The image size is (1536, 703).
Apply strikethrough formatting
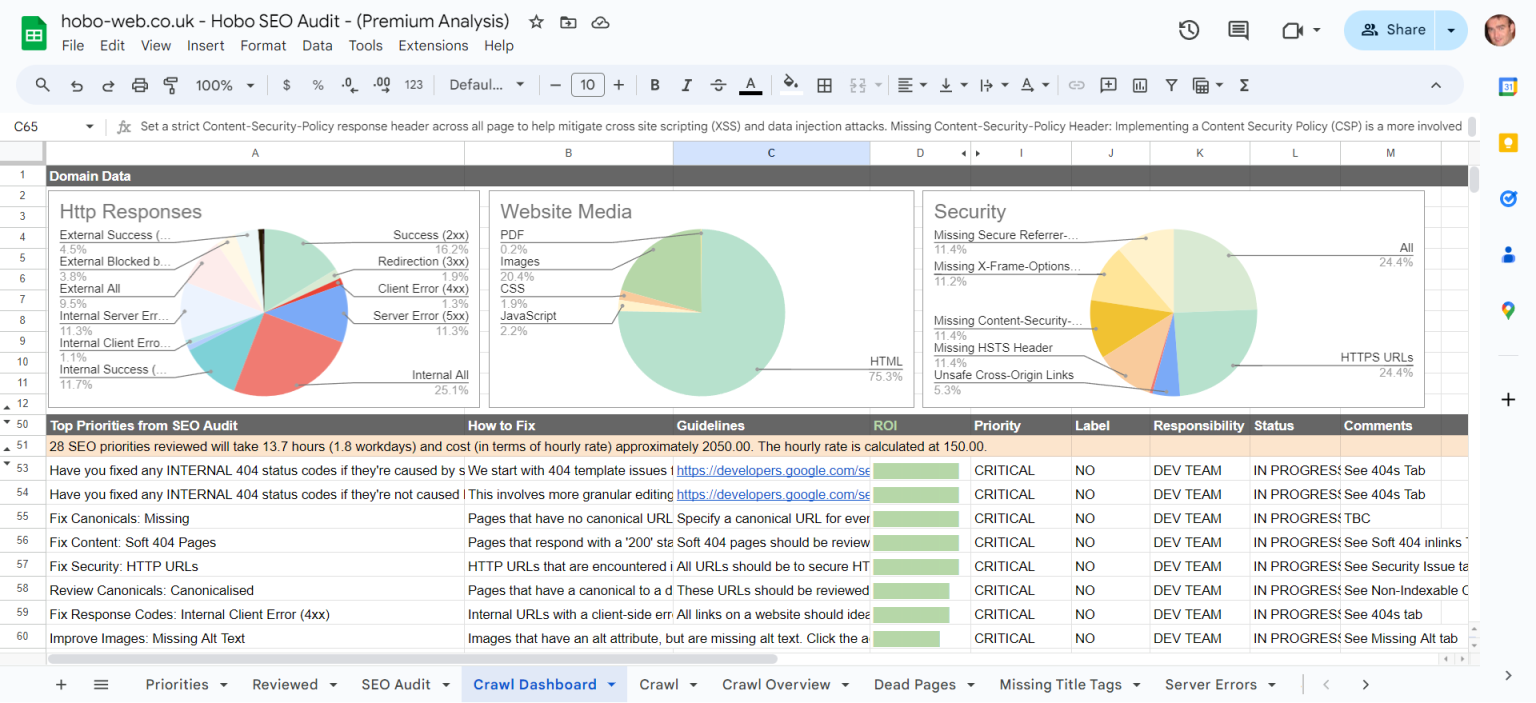(x=718, y=86)
